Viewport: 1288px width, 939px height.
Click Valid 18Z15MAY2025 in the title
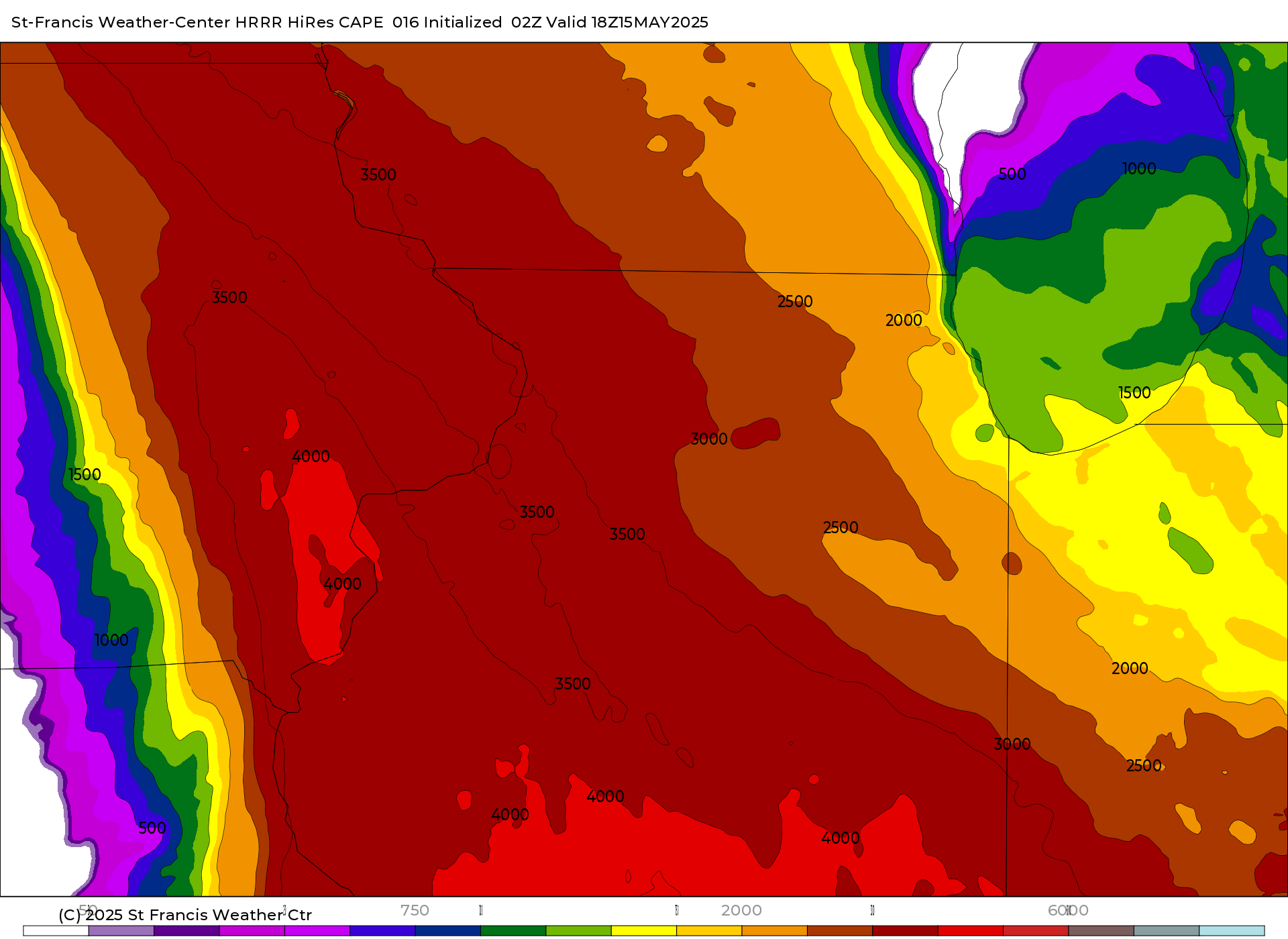[x=627, y=22]
